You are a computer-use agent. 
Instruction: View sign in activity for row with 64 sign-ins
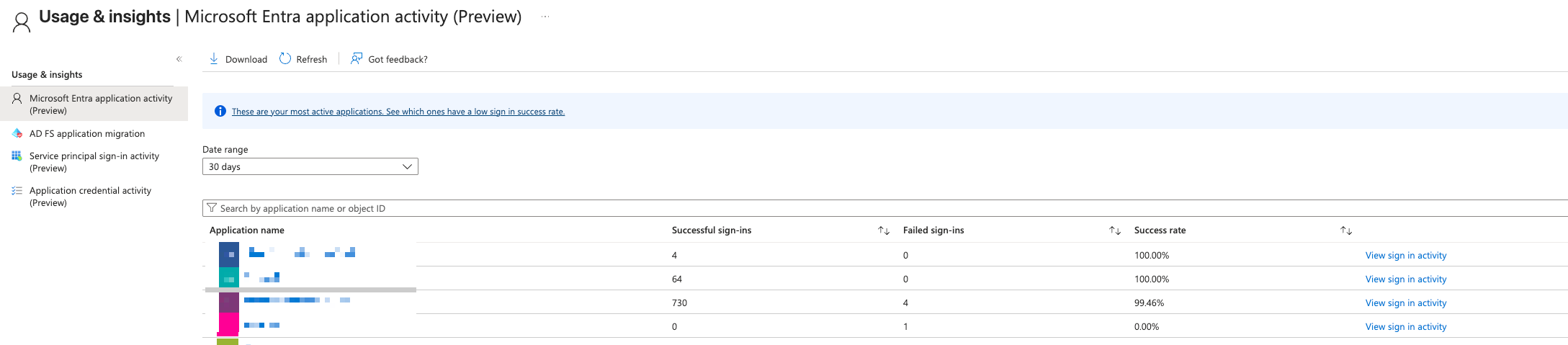1406,279
